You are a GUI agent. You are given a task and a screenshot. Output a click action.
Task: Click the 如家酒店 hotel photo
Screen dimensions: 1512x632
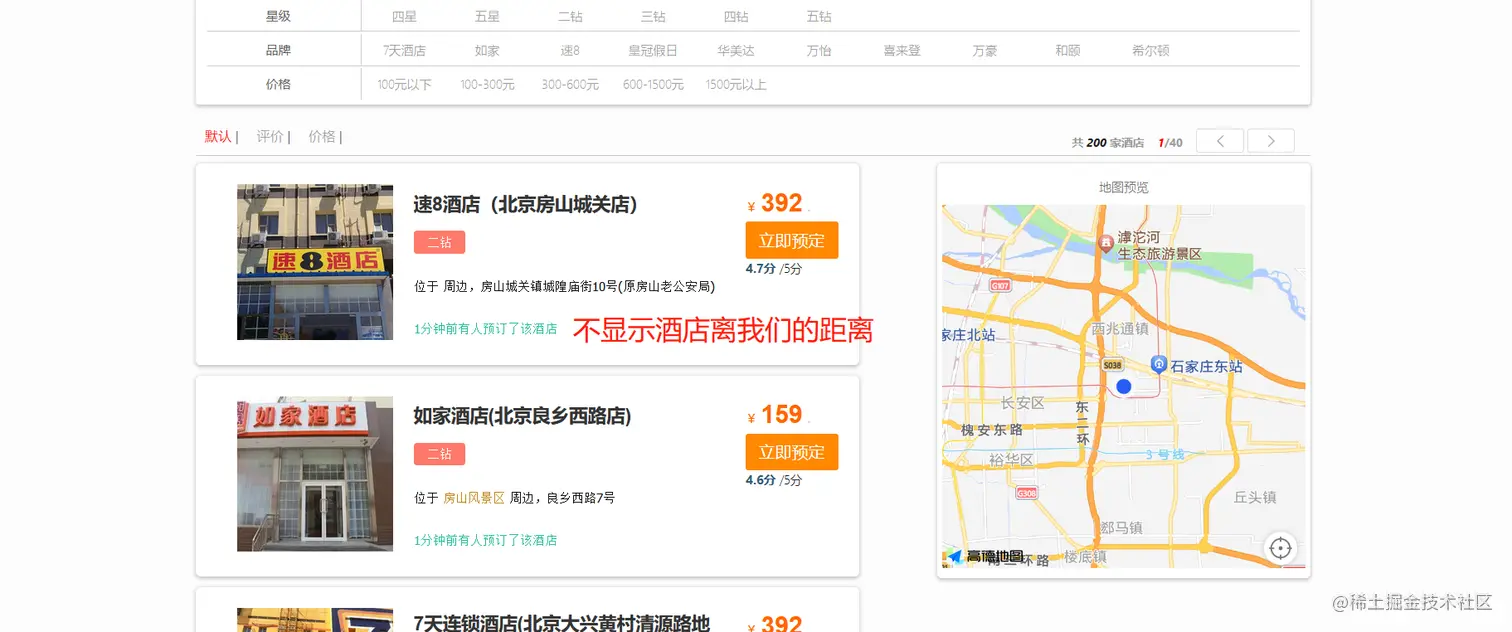click(315, 474)
